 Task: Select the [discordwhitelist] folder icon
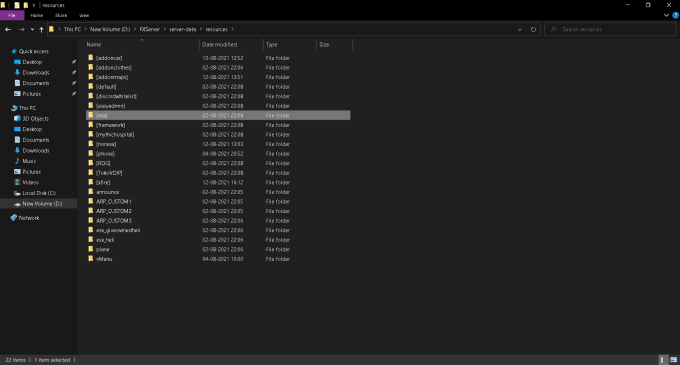(x=91, y=96)
